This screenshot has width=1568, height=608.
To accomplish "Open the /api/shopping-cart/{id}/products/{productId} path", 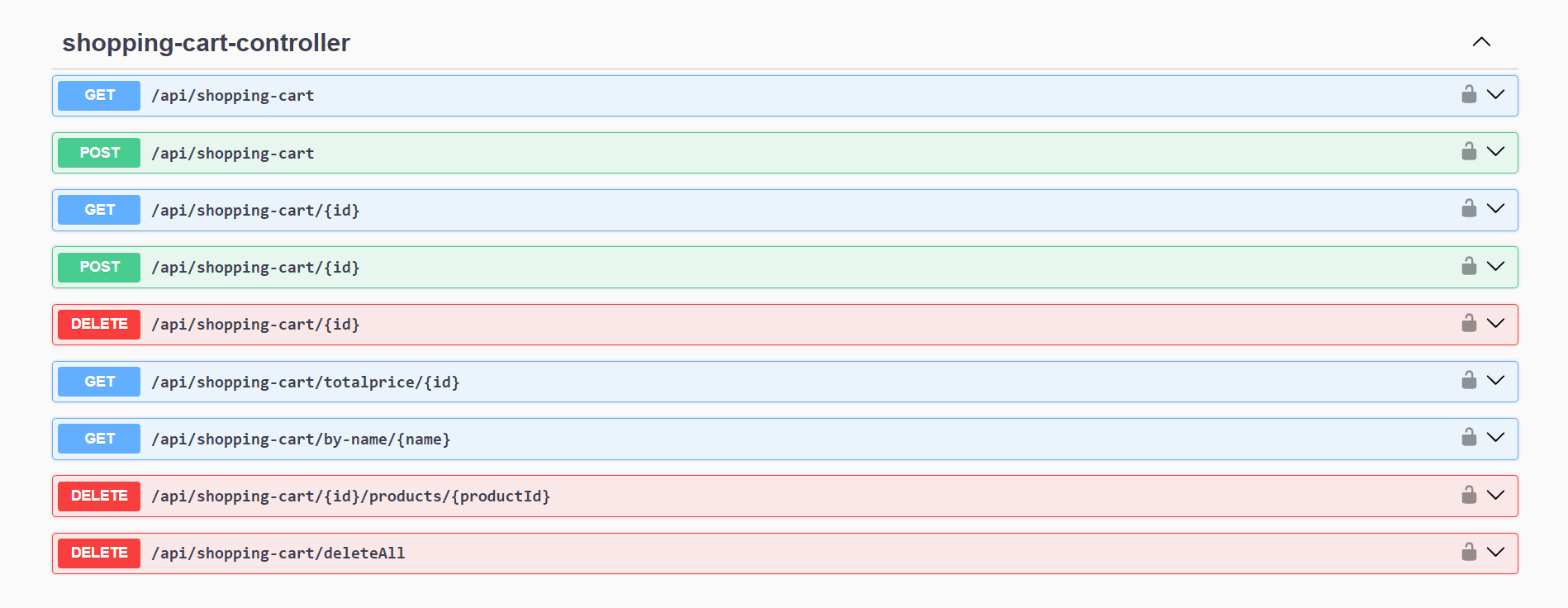I will (350, 496).
